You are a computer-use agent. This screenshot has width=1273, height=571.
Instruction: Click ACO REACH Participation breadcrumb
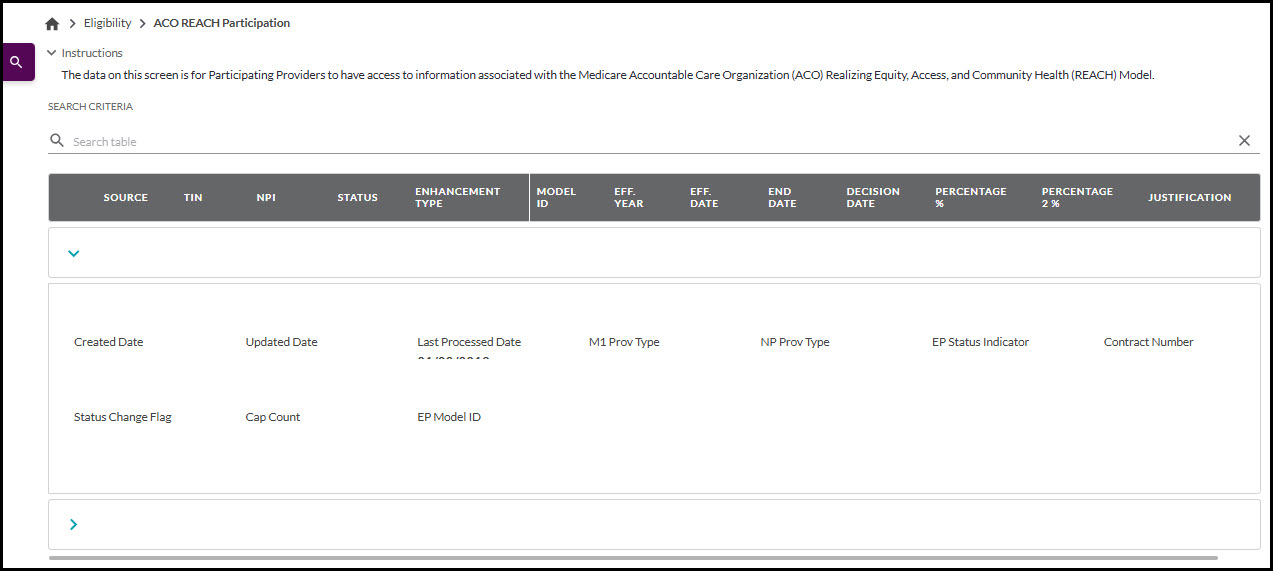tap(221, 23)
